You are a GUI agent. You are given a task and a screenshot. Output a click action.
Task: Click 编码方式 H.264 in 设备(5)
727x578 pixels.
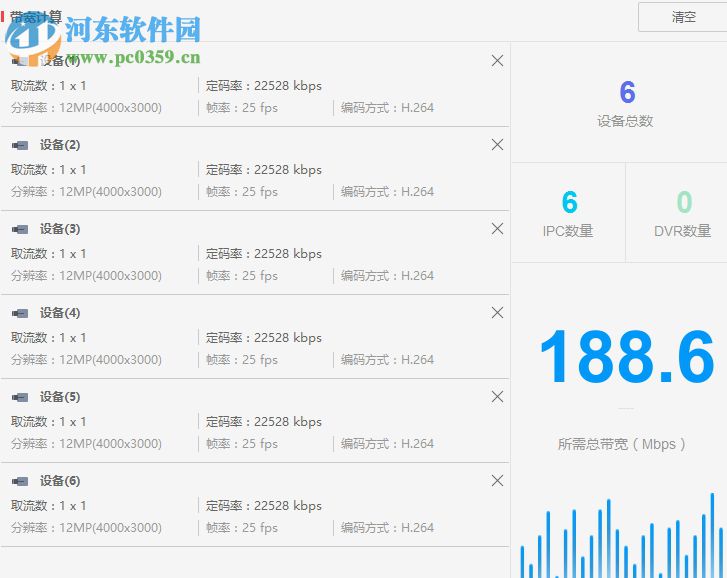(x=388, y=444)
